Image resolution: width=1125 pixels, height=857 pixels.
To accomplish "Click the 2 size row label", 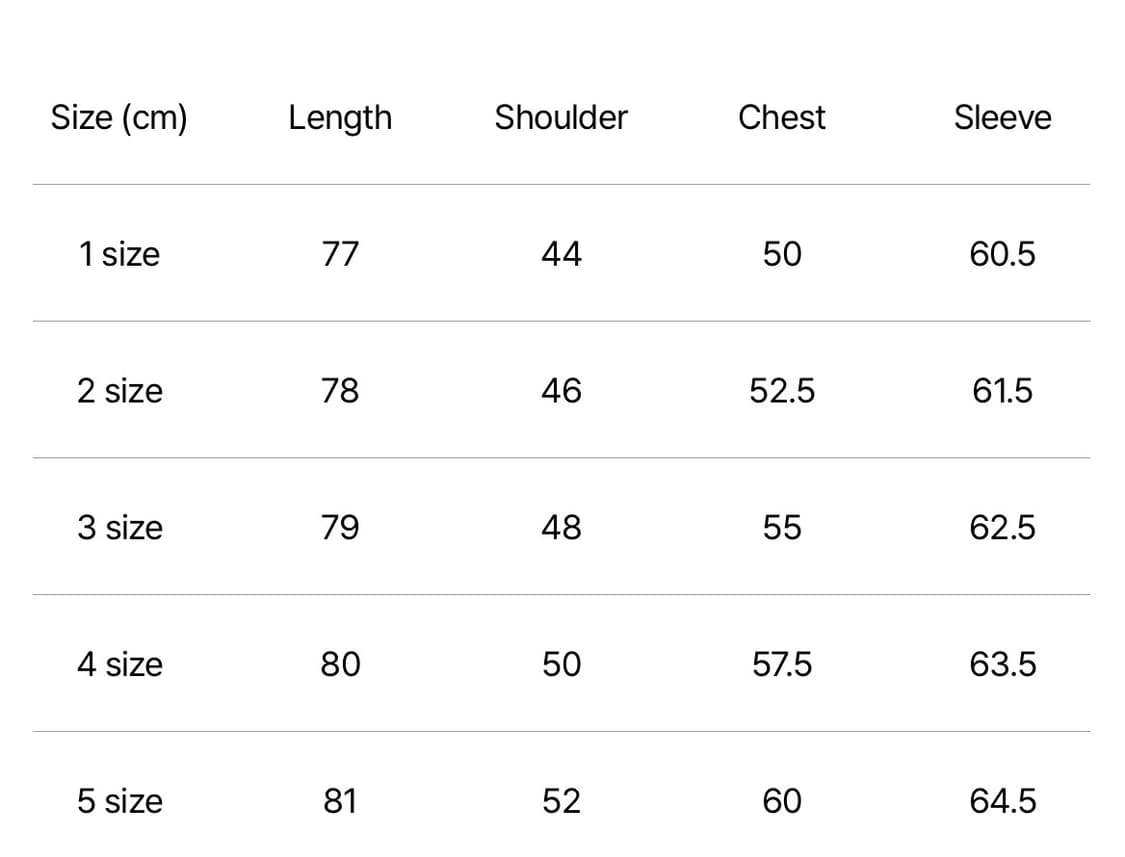I will (119, 391).
